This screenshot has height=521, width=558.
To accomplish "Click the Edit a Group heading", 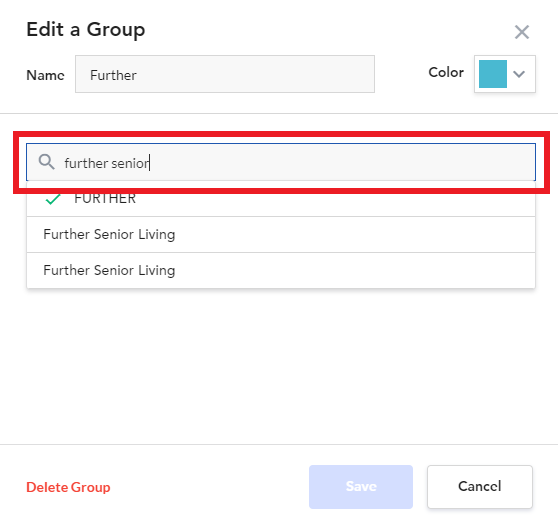I will pyautogui.click(x=86, y=30).
